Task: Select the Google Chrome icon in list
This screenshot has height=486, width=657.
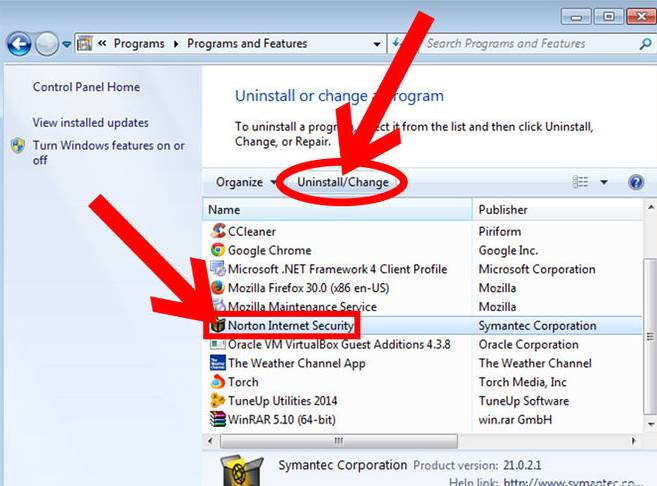Action: pyautogui.click(x=218, y=251)
